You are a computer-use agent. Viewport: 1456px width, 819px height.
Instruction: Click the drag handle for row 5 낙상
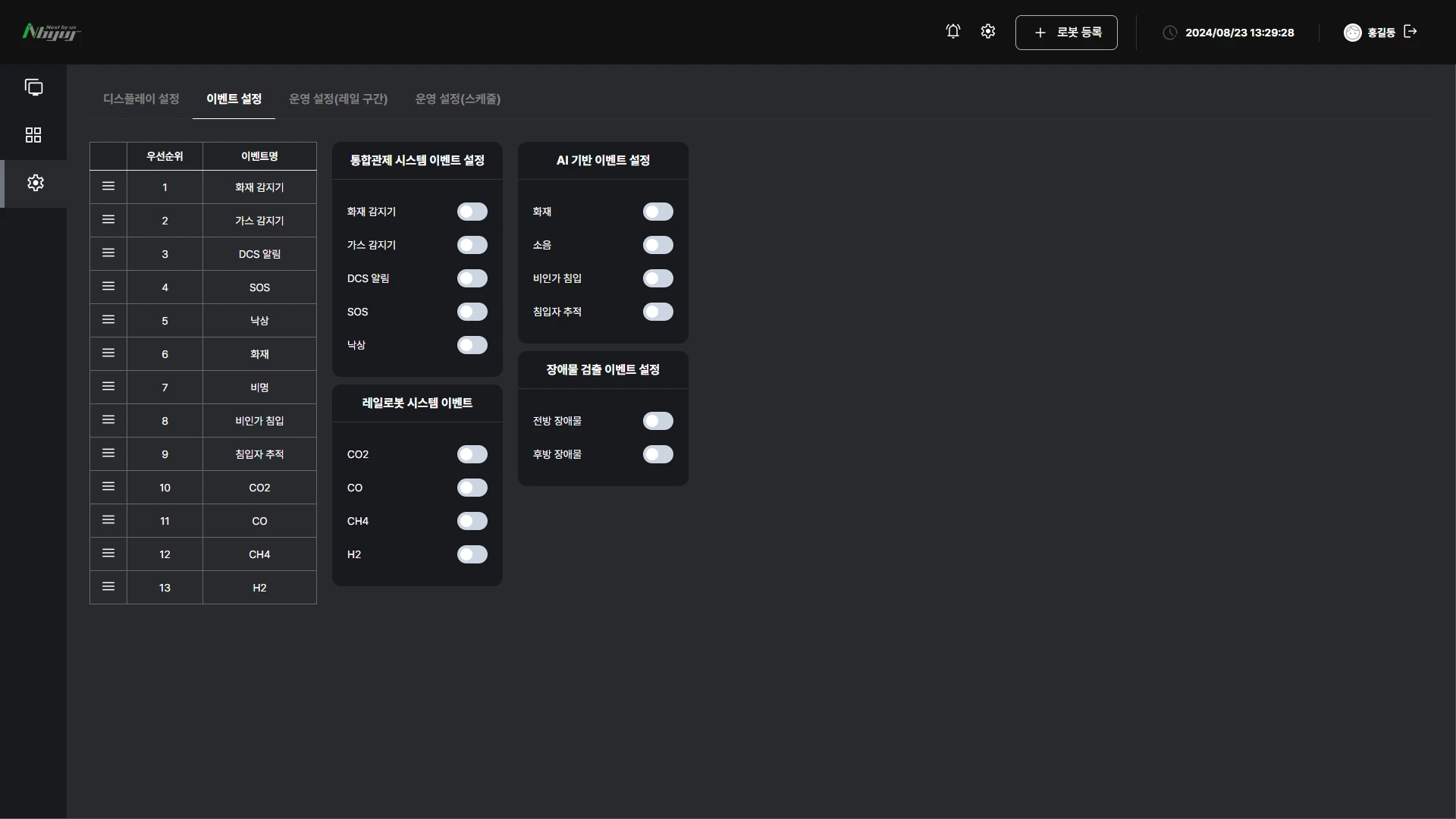[x=108, y=320]
